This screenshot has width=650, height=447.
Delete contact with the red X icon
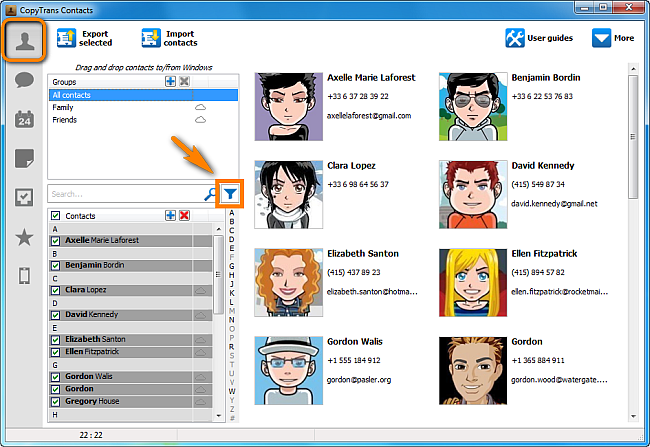(184, 215)
